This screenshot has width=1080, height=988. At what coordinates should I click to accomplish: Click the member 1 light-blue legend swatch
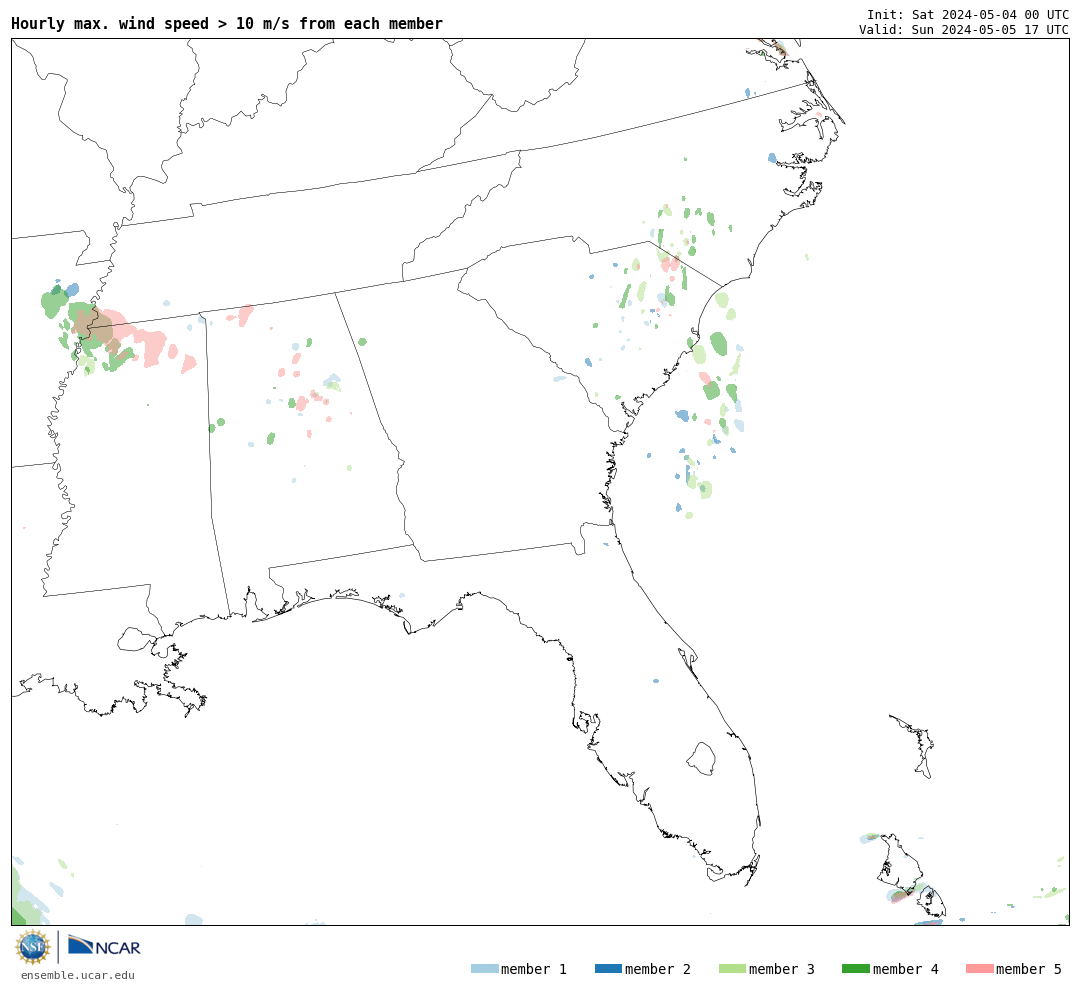[x=484, y=968]
